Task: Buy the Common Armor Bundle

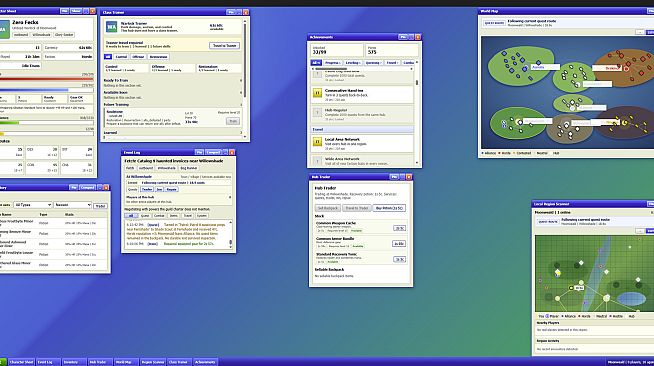Action: point(399,243)
